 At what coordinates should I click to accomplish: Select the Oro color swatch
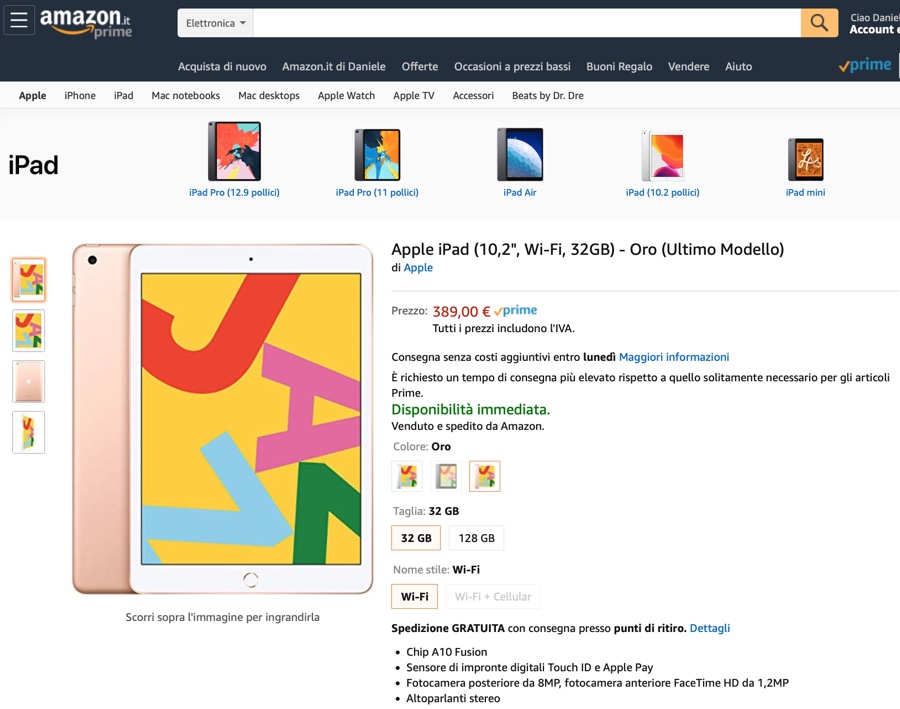[x=485, y=476]
